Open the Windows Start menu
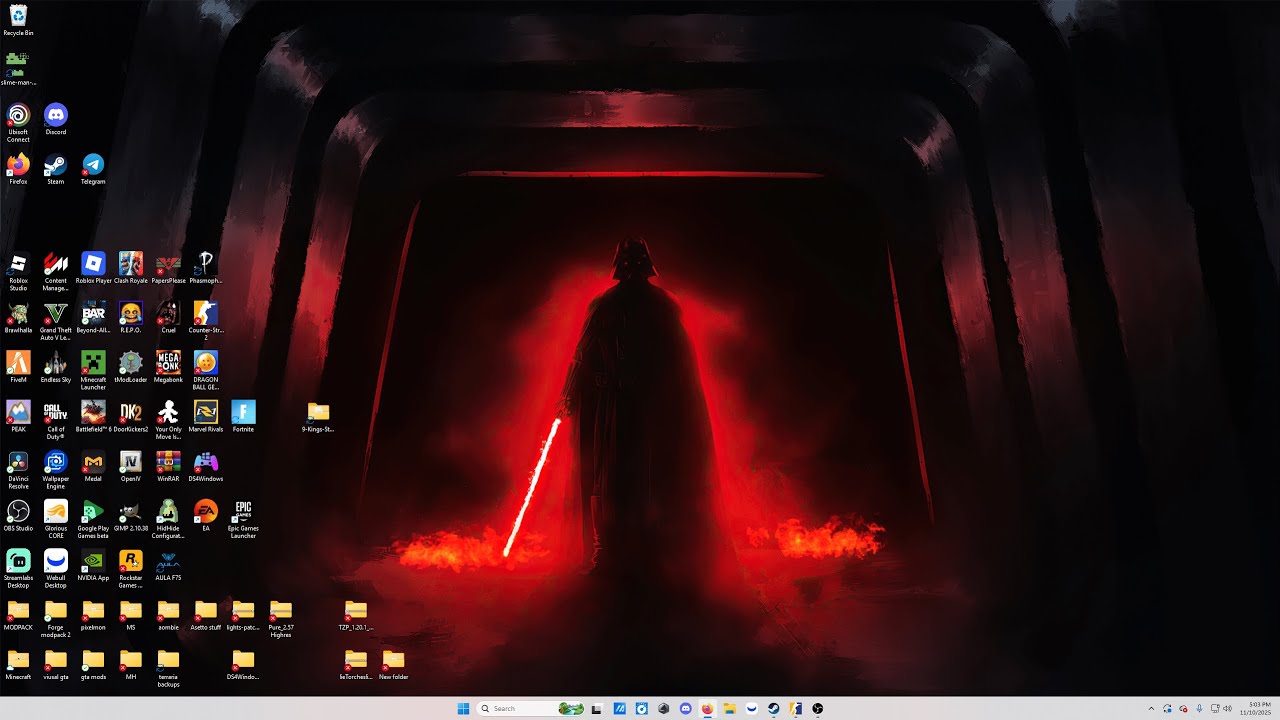The height and width of the screenshot is (720, 1280). point(463,708)
